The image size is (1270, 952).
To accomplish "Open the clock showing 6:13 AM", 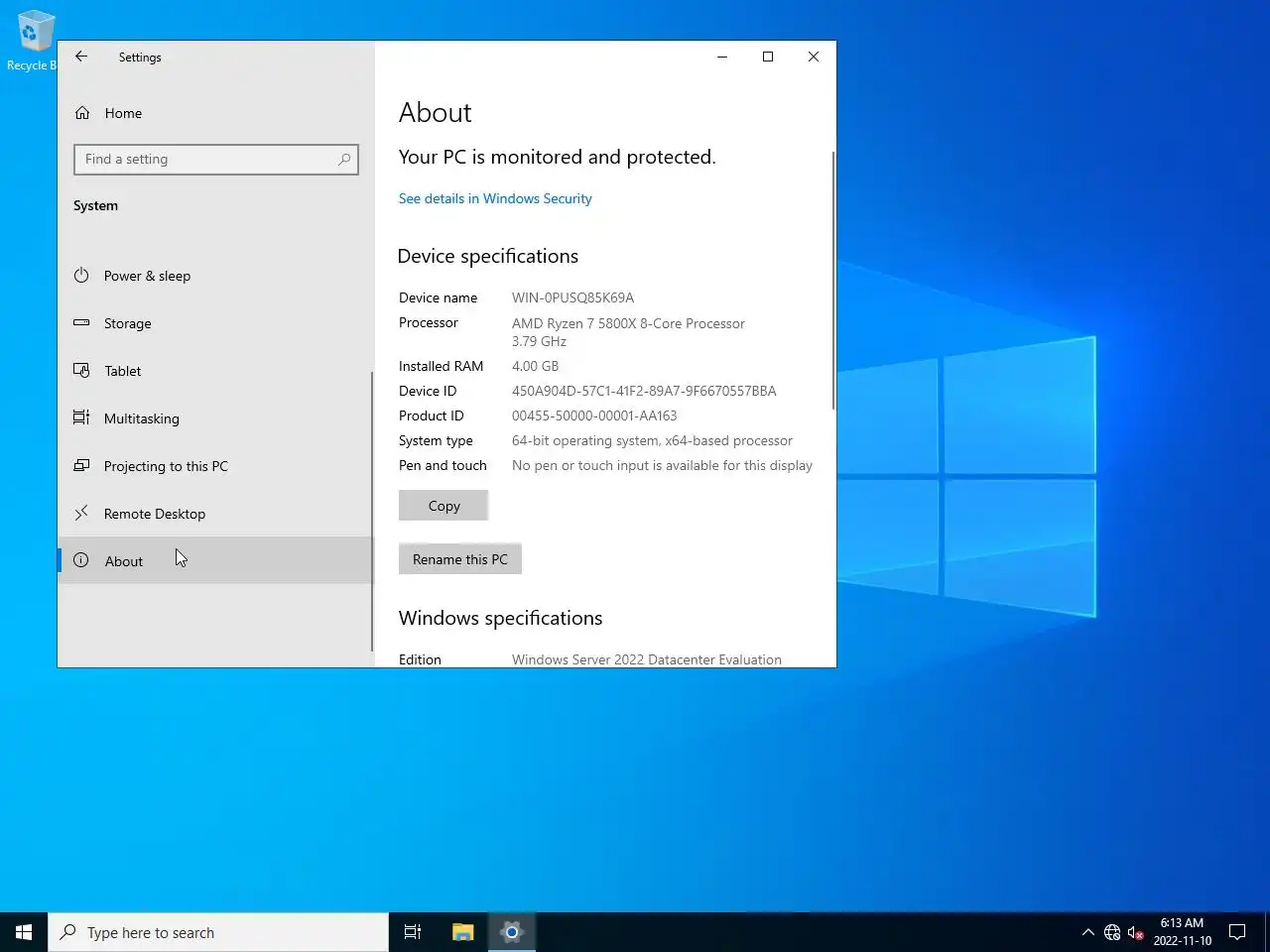I will coord(1182,932).
